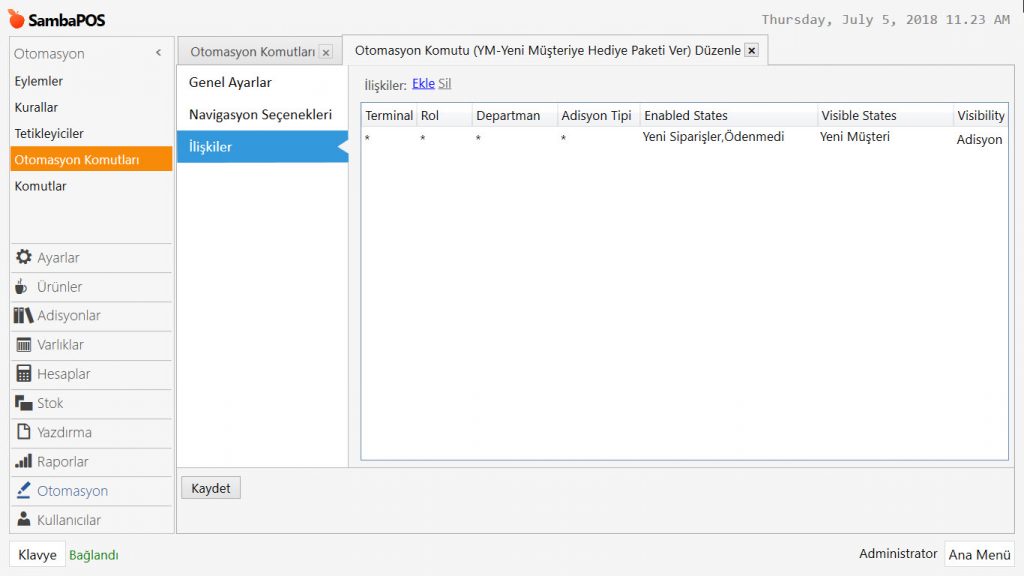Click the Raporlar bar chart icon
Viewport: 1024px width, 576px height.
tap(24, 462)
